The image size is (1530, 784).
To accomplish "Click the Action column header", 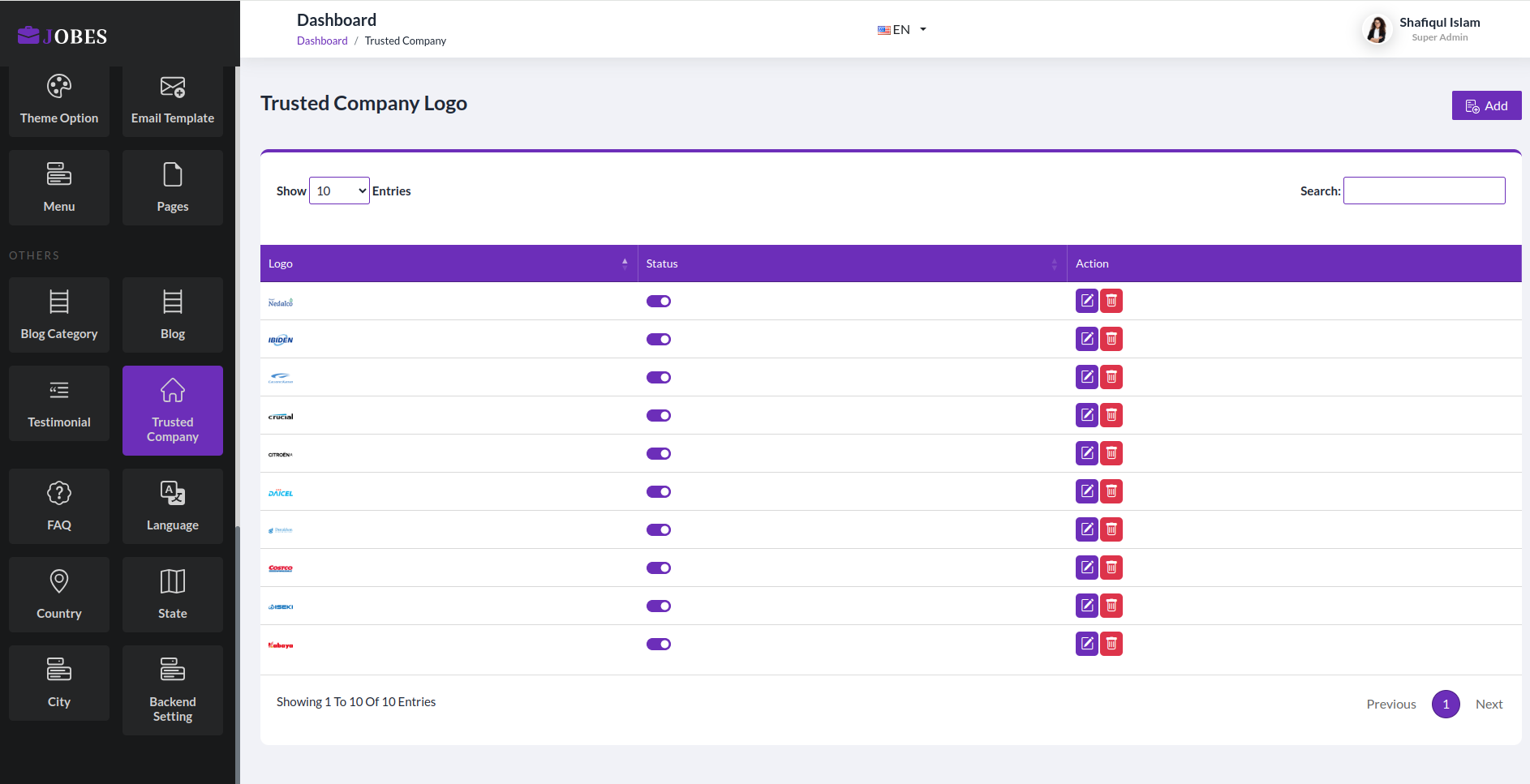I will click(1294, 263).
